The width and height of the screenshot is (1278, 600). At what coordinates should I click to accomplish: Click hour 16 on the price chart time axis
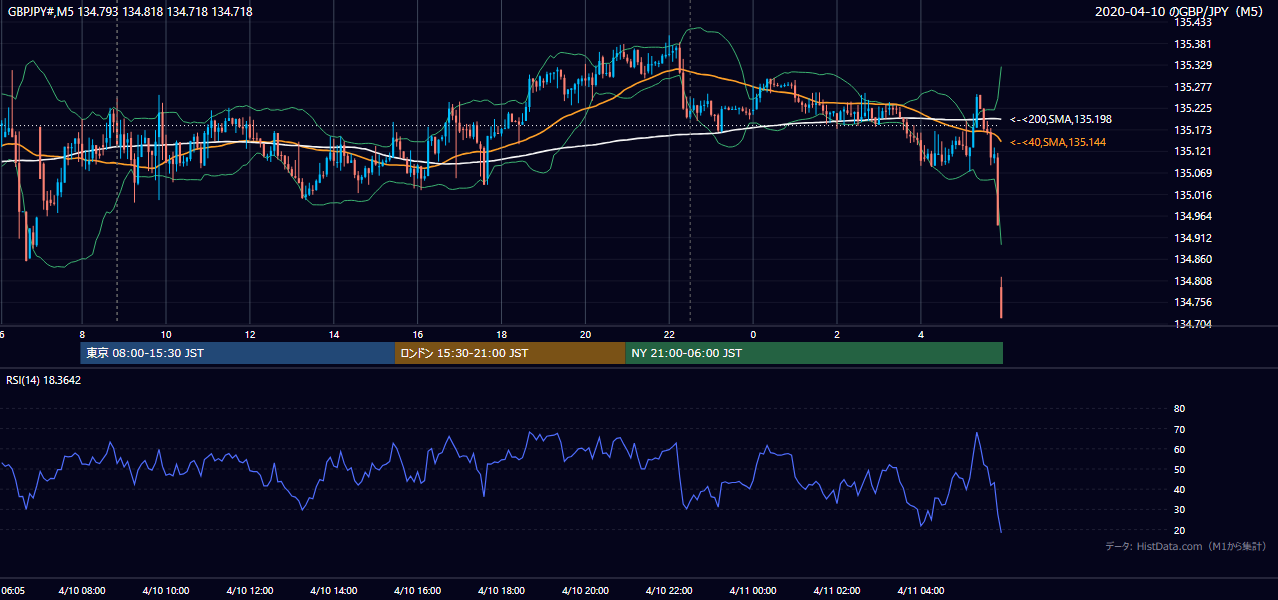pyautogui.click(x=418, y=334)
